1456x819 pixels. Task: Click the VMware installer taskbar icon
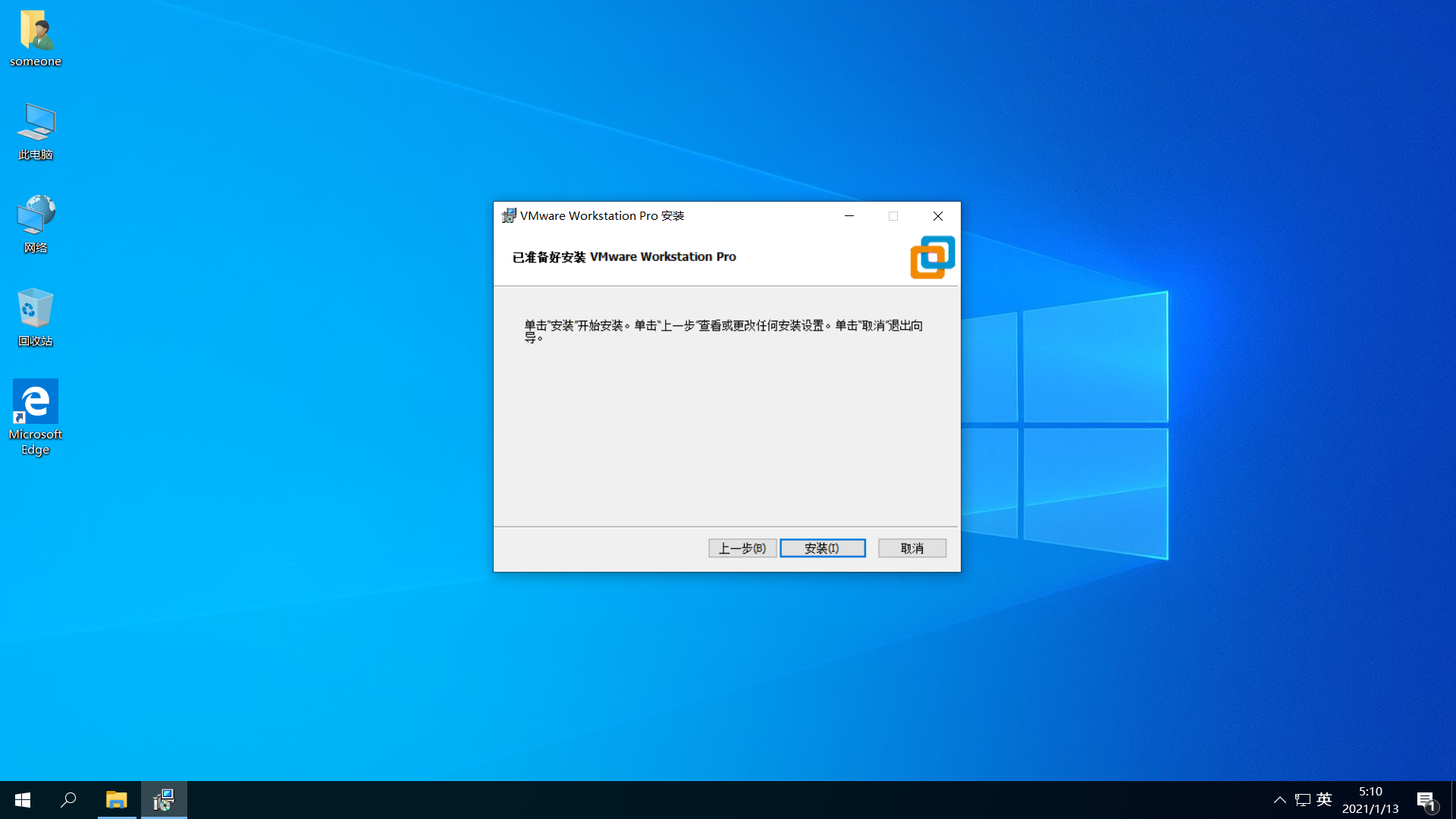164,800
